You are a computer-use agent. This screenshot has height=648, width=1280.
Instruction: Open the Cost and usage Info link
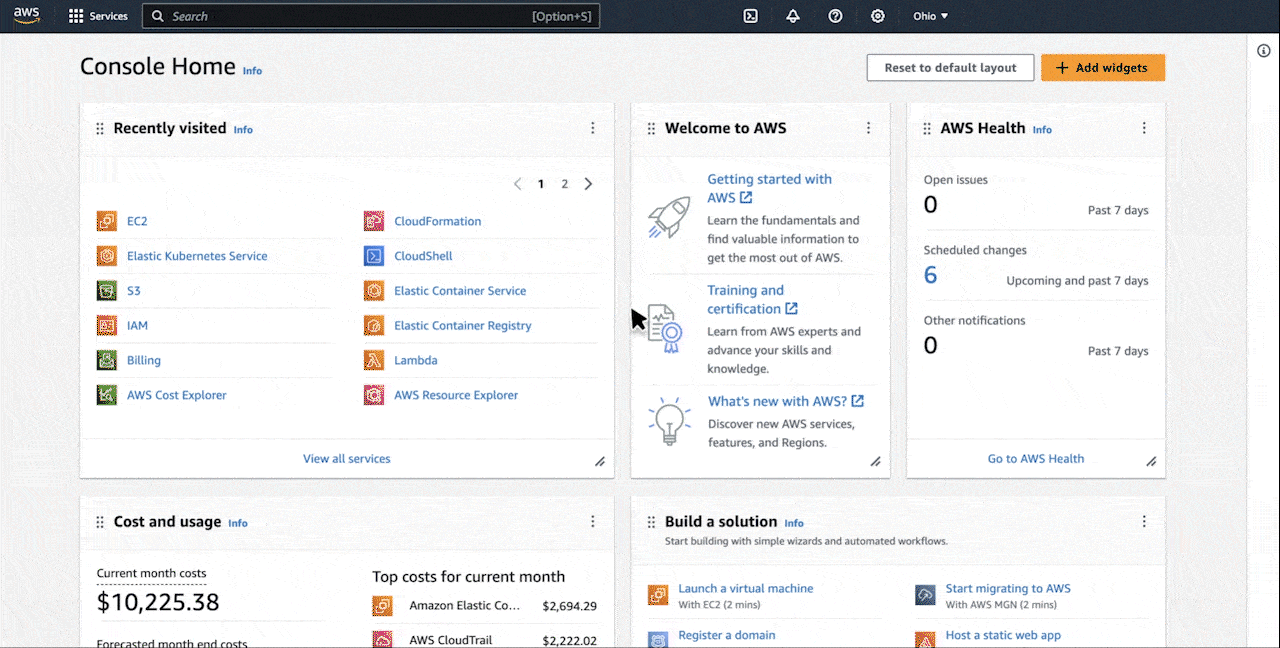[x=238, y=523]
